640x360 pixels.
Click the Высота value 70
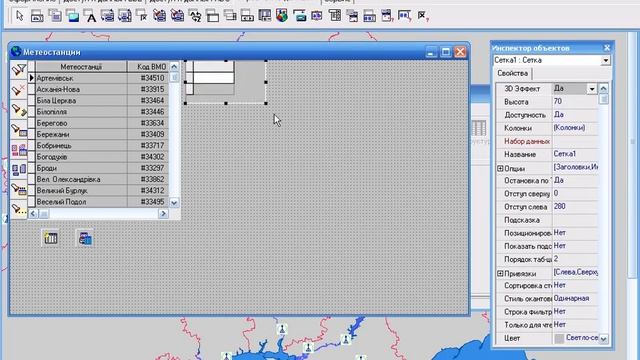click(x=575, y=102)
